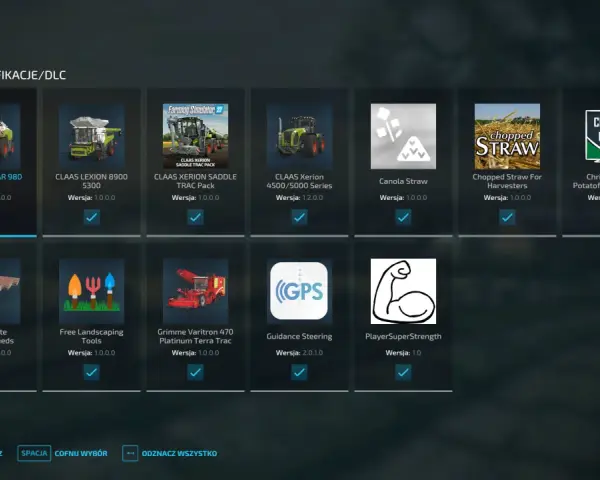This screenshot has height=480, width=600.
Task: Click the 'CLAAS XERION SADDLE TRAC Pack' title text
Action: pos(196,181)
